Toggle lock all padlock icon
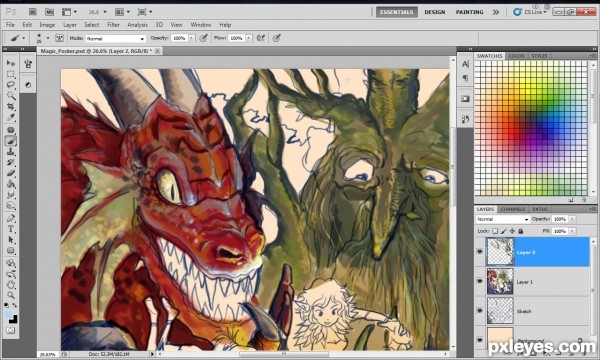The width and height of the screenshot is (600, 360). pyautogui.click(x=520, y=231)
